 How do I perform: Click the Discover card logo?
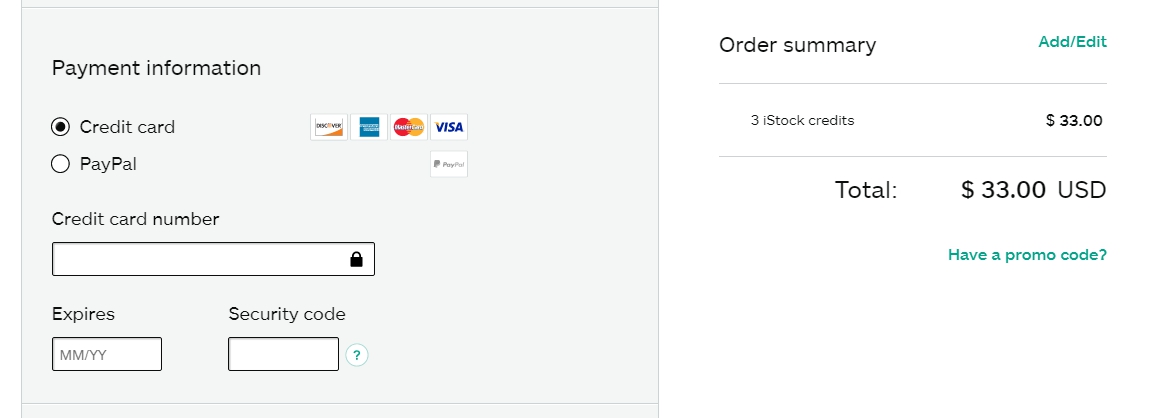click(329, 127)
